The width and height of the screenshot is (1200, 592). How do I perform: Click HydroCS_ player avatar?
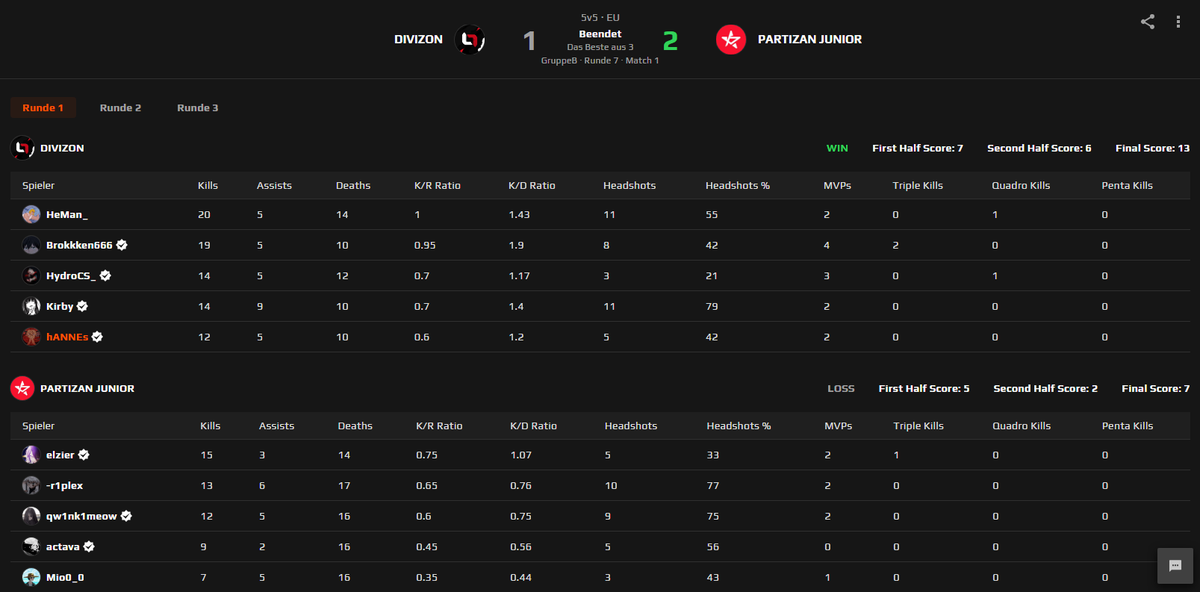pos(31,276)
